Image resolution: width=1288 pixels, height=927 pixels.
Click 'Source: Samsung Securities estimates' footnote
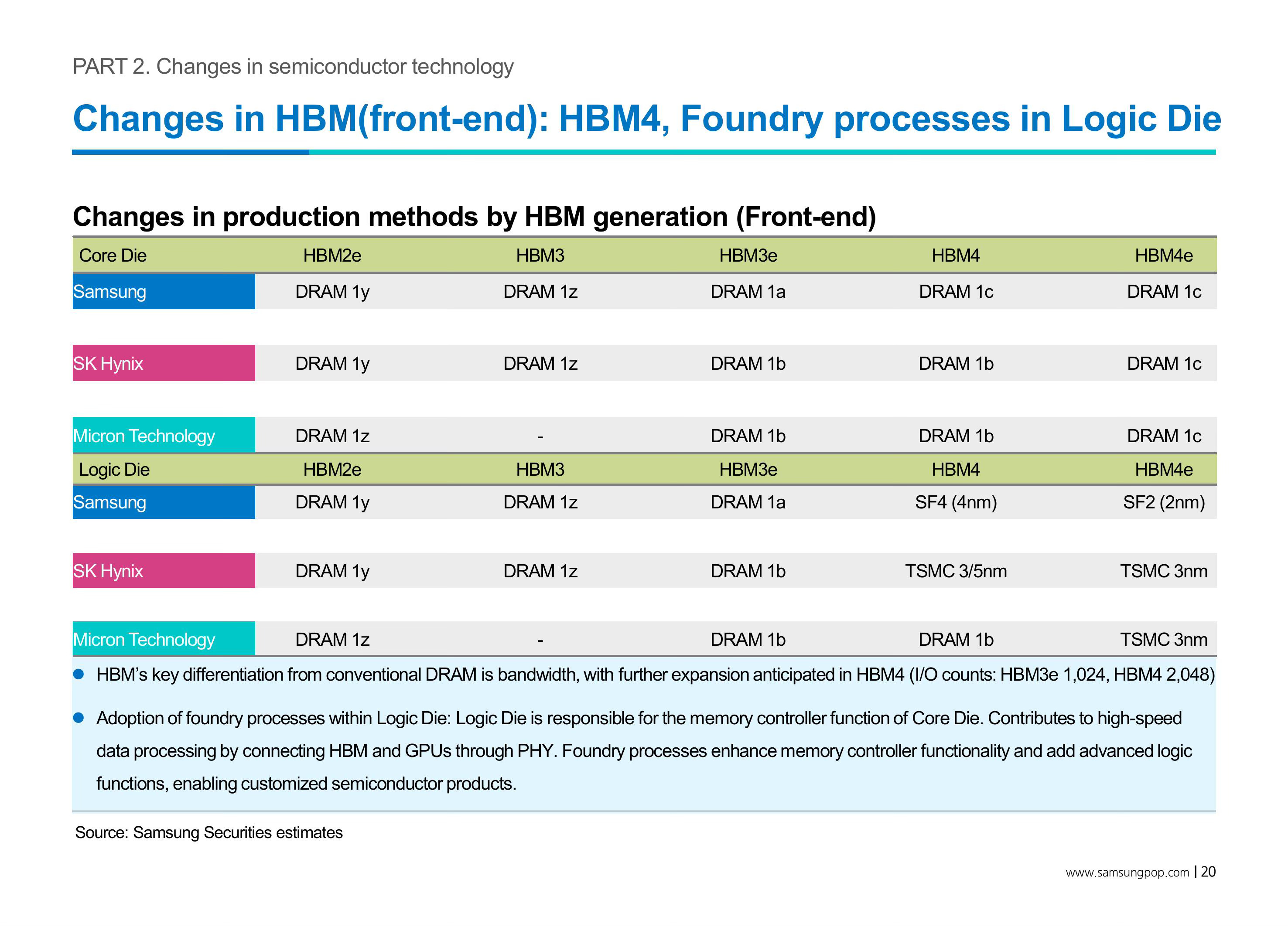209,833
